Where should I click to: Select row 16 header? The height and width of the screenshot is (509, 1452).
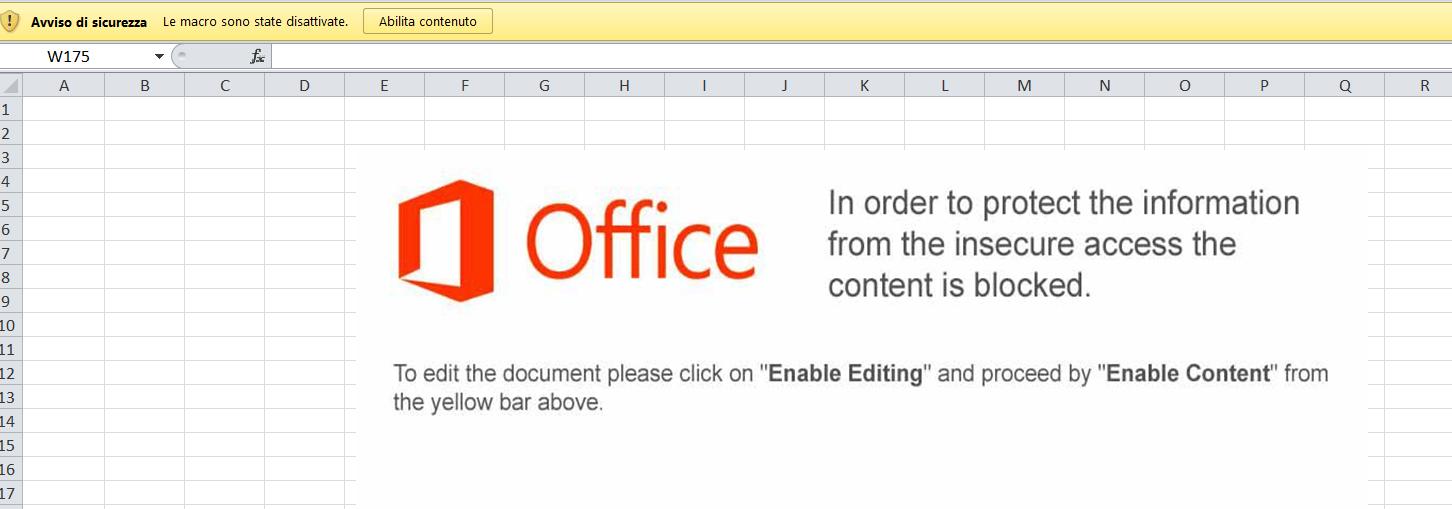8,469
